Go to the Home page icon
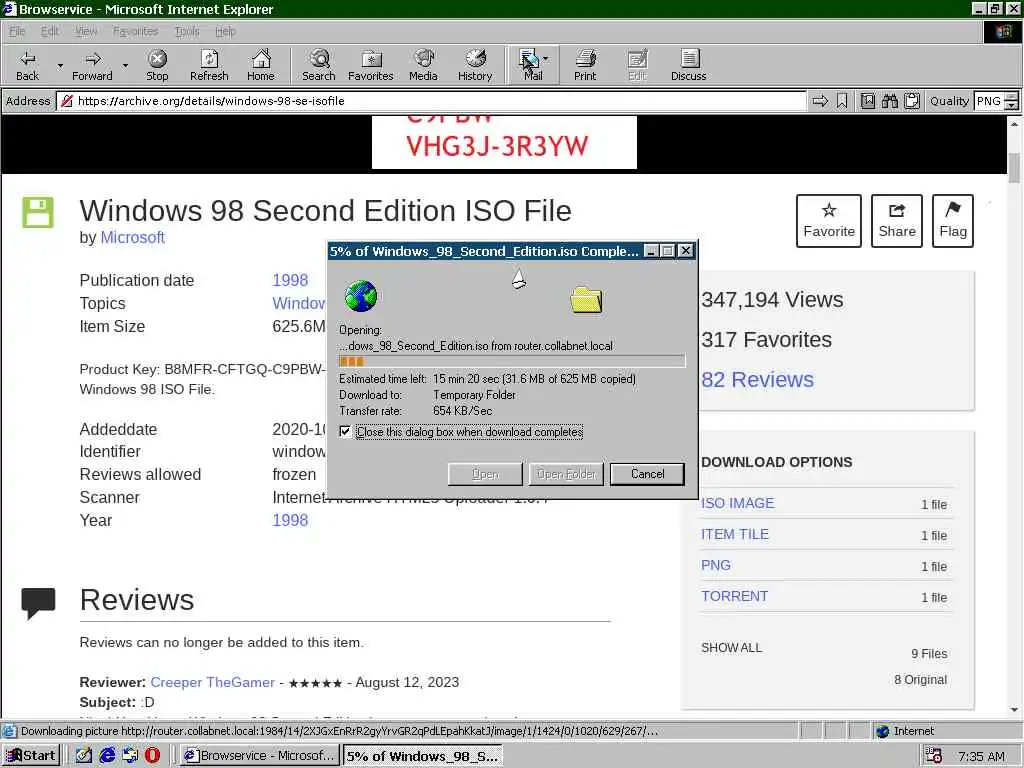Image resolution: width=1024 pixels, height=768 pixels. pos(261,65)
